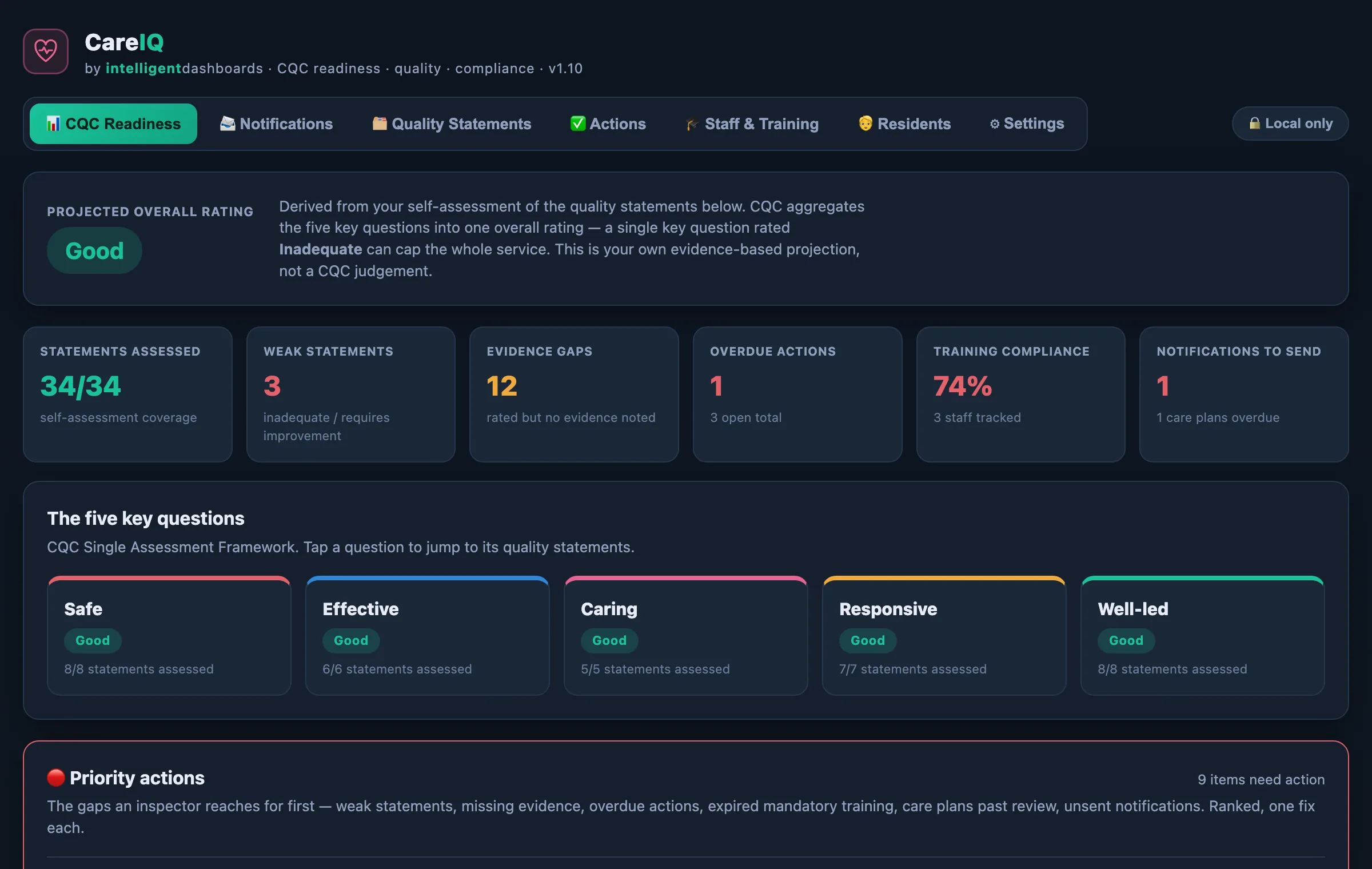
Task: Click the '3 open total' text
Action: click(746, 417)
